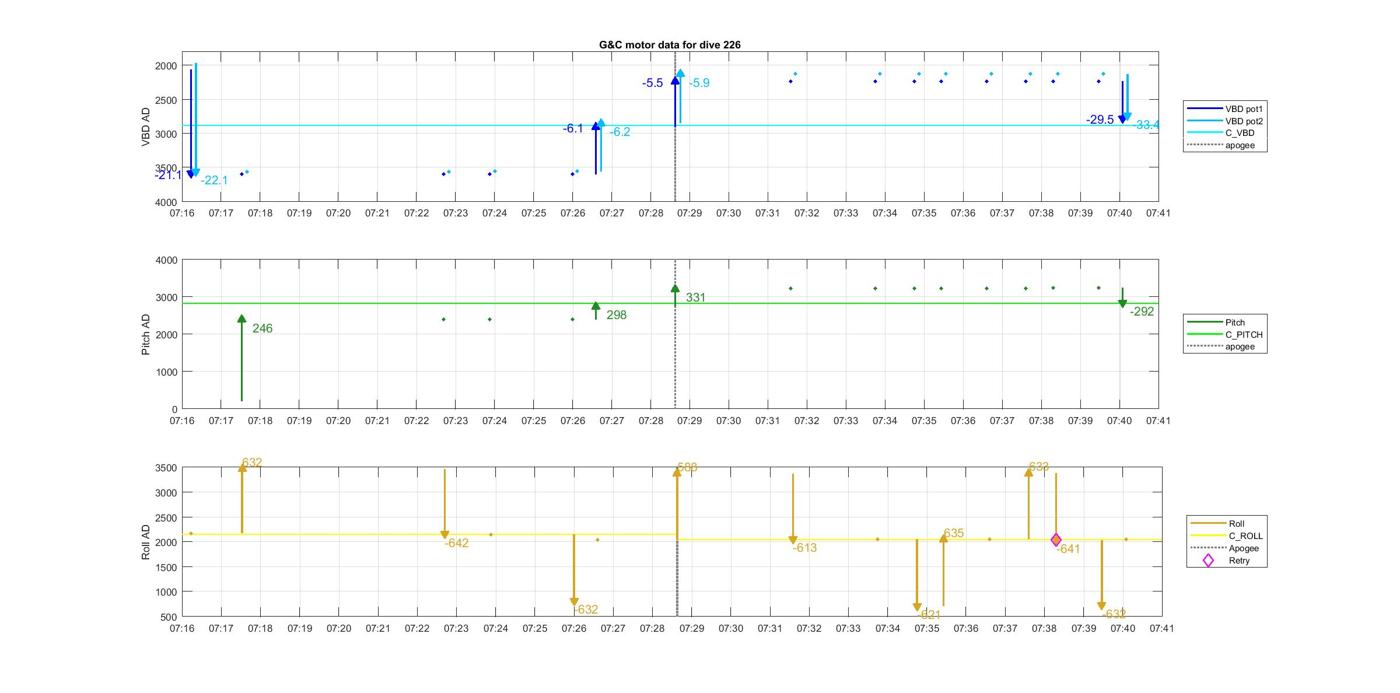The width and height of the screenshot is (1400, 693).
Task: Click the "1500" tick on the Roll AD axis
Action: [167, 567]
